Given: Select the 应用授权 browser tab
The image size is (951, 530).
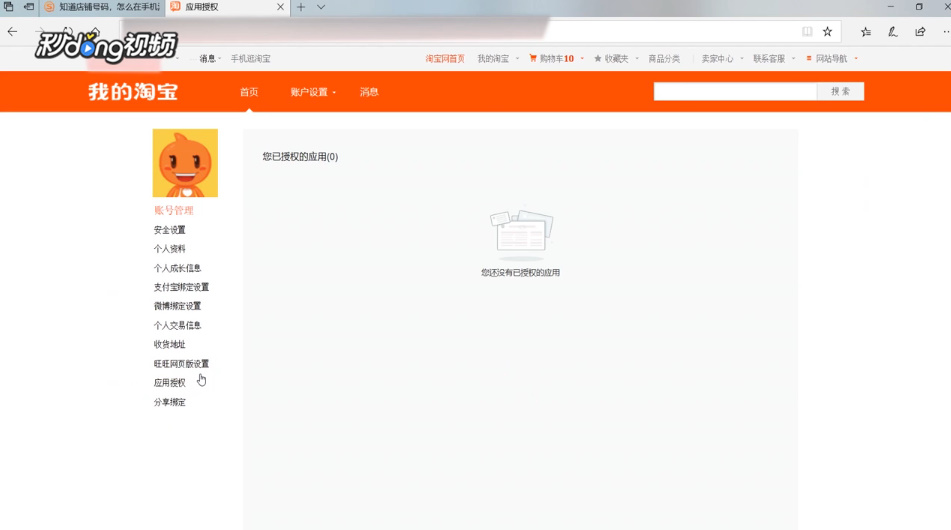Looking at the screenshot, I should click(227, 7).
